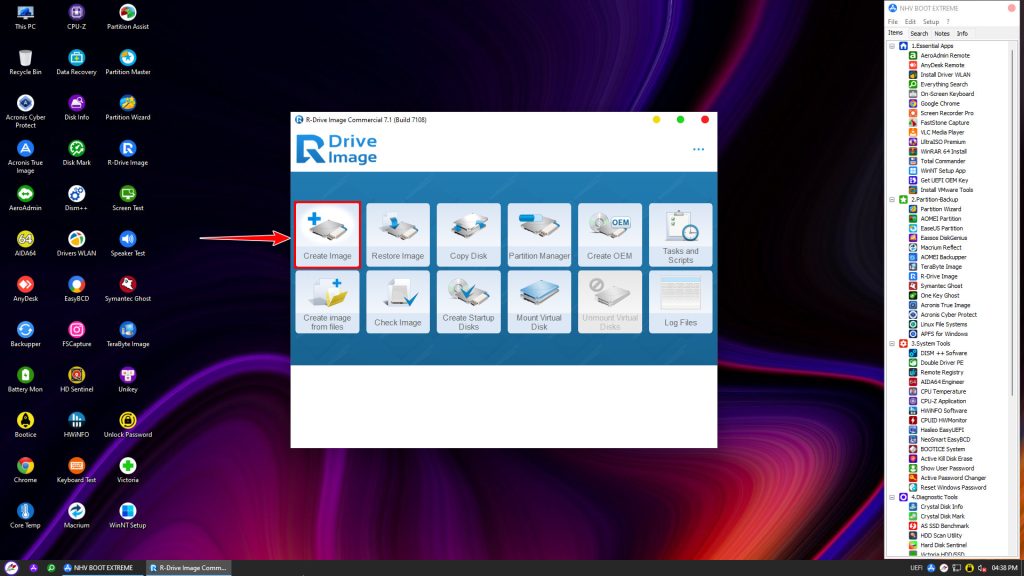Open TeraByte Image desktop icon
This screenshot has width=1024, height=576.
click(x=128, y=334)
